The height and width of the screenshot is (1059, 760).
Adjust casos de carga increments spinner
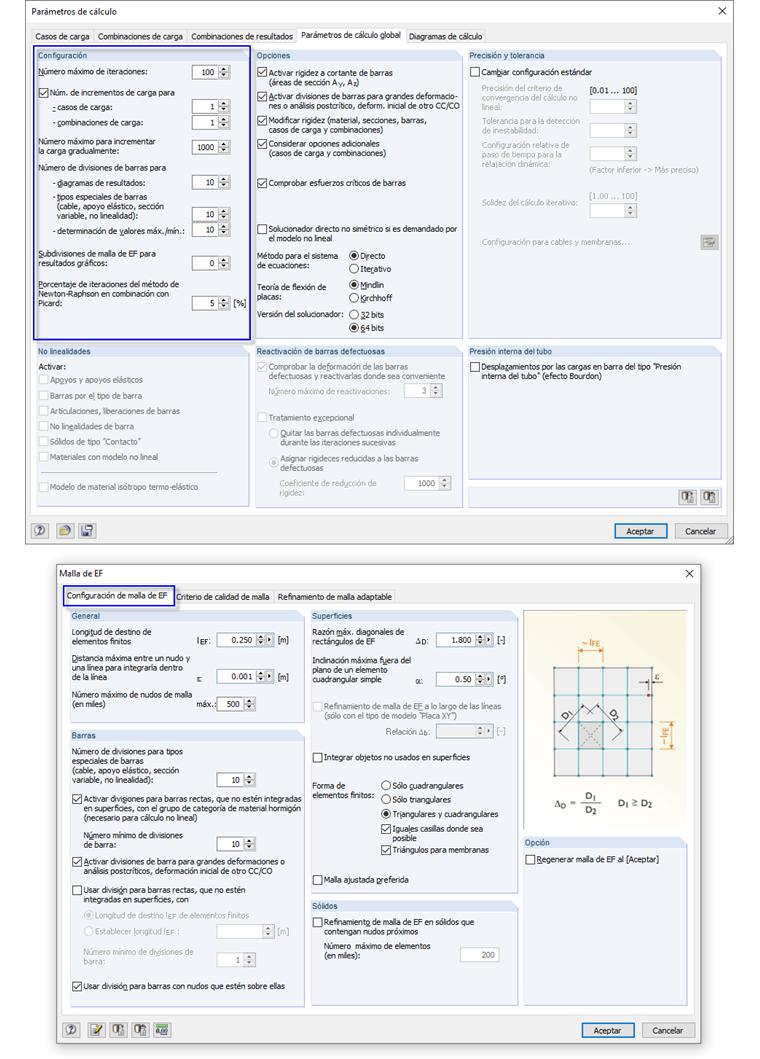click(224, 107)
